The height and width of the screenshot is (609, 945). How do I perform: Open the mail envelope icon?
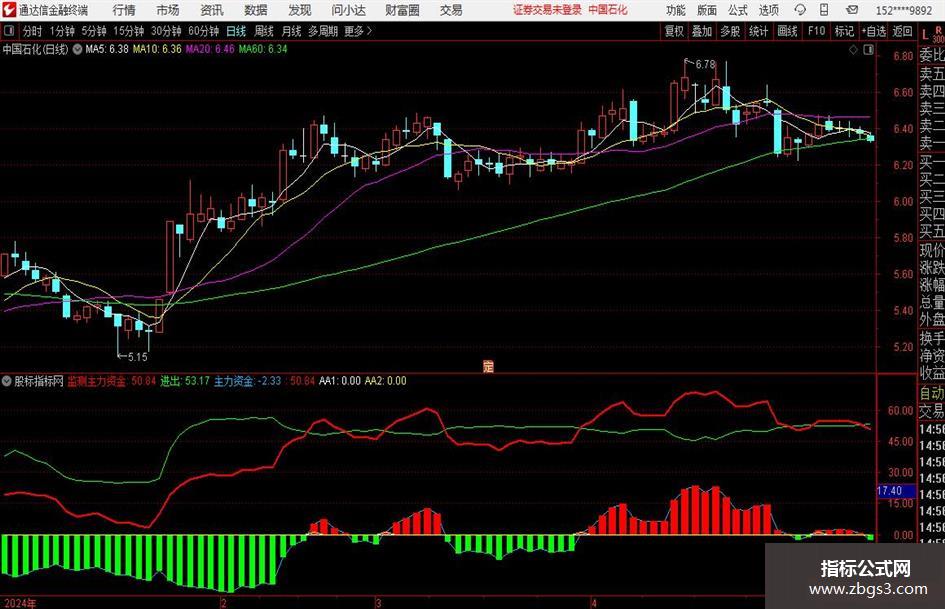click(852, 10)
